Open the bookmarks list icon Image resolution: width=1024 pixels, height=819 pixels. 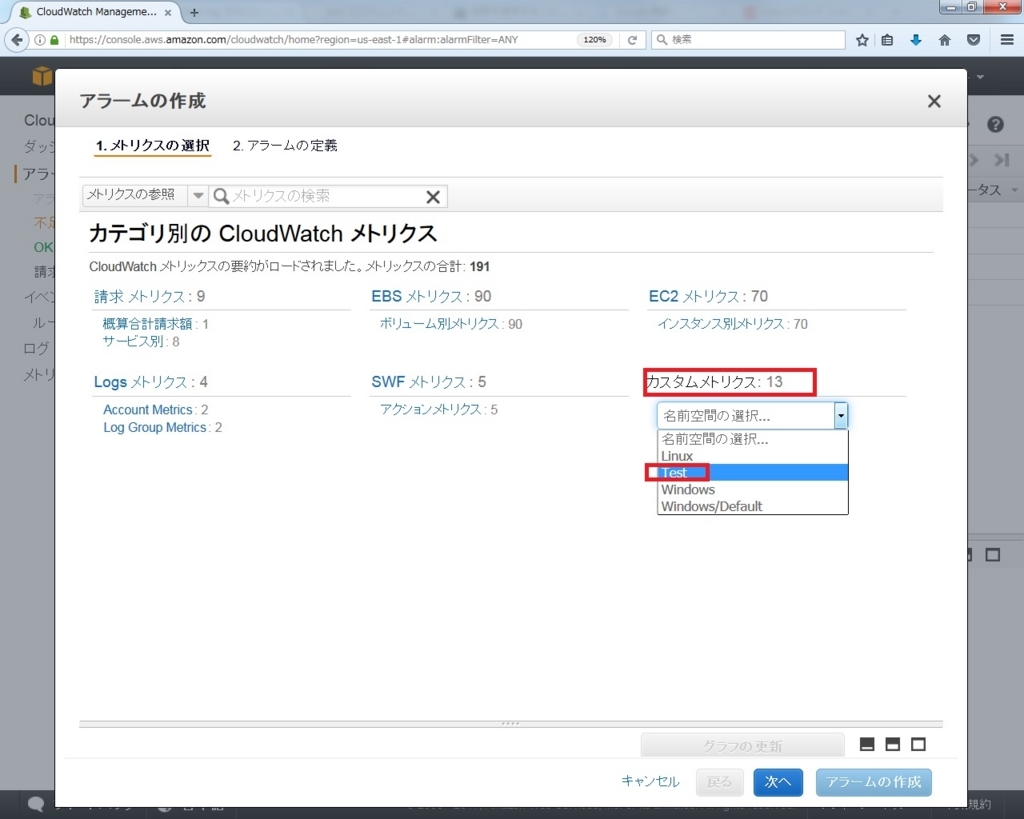click(887, 40)
